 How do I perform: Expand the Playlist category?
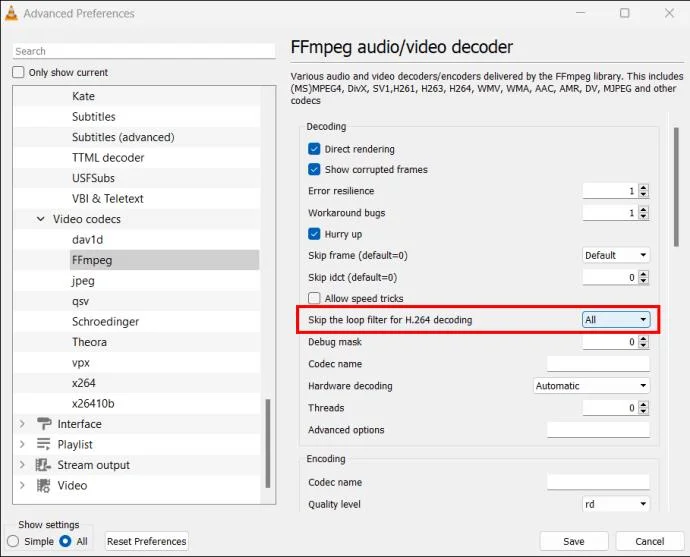click(22, 444)
